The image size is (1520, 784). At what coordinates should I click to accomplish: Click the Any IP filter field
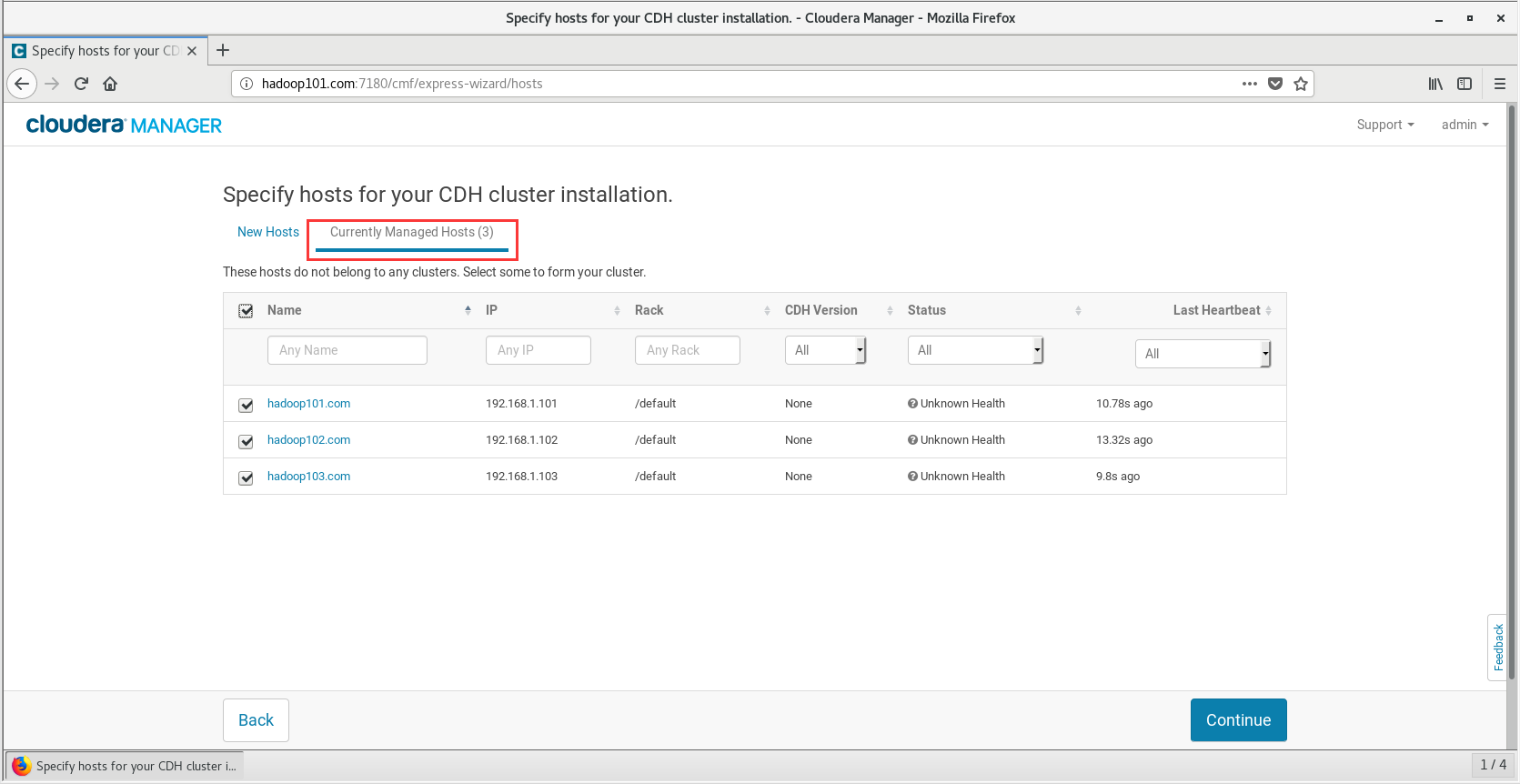click(539, 350)
